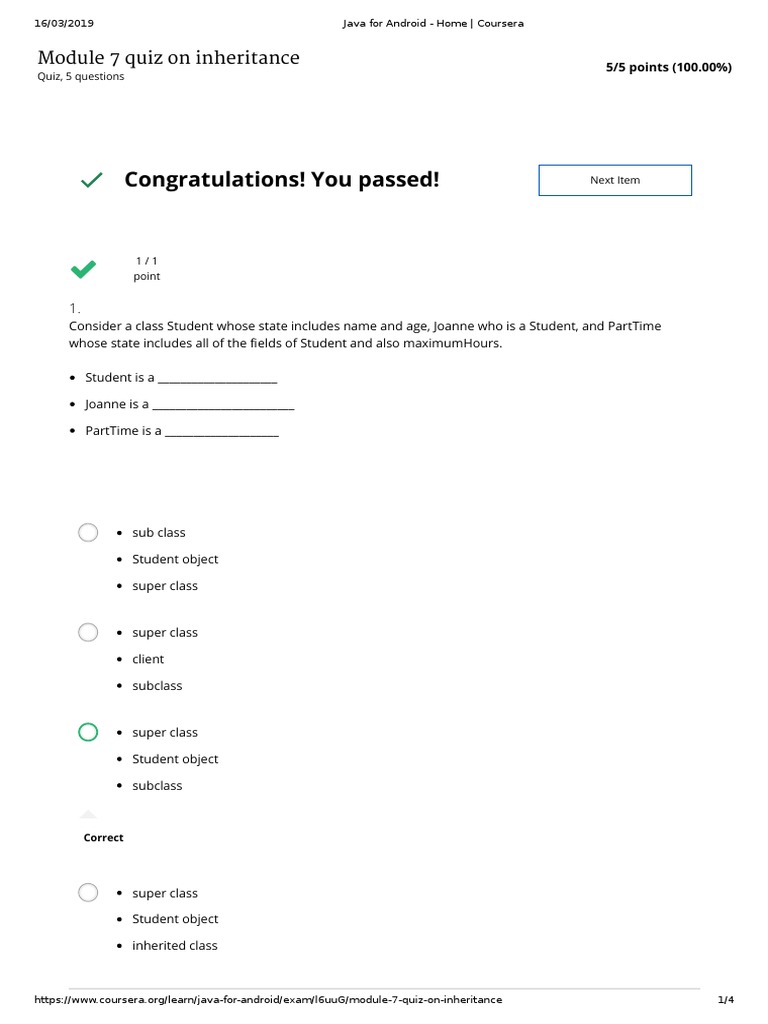The height and width of the screenshot is (1024, 768).
Task: Click the 1/4 page number indicator
Action: (x=726, y=999)
